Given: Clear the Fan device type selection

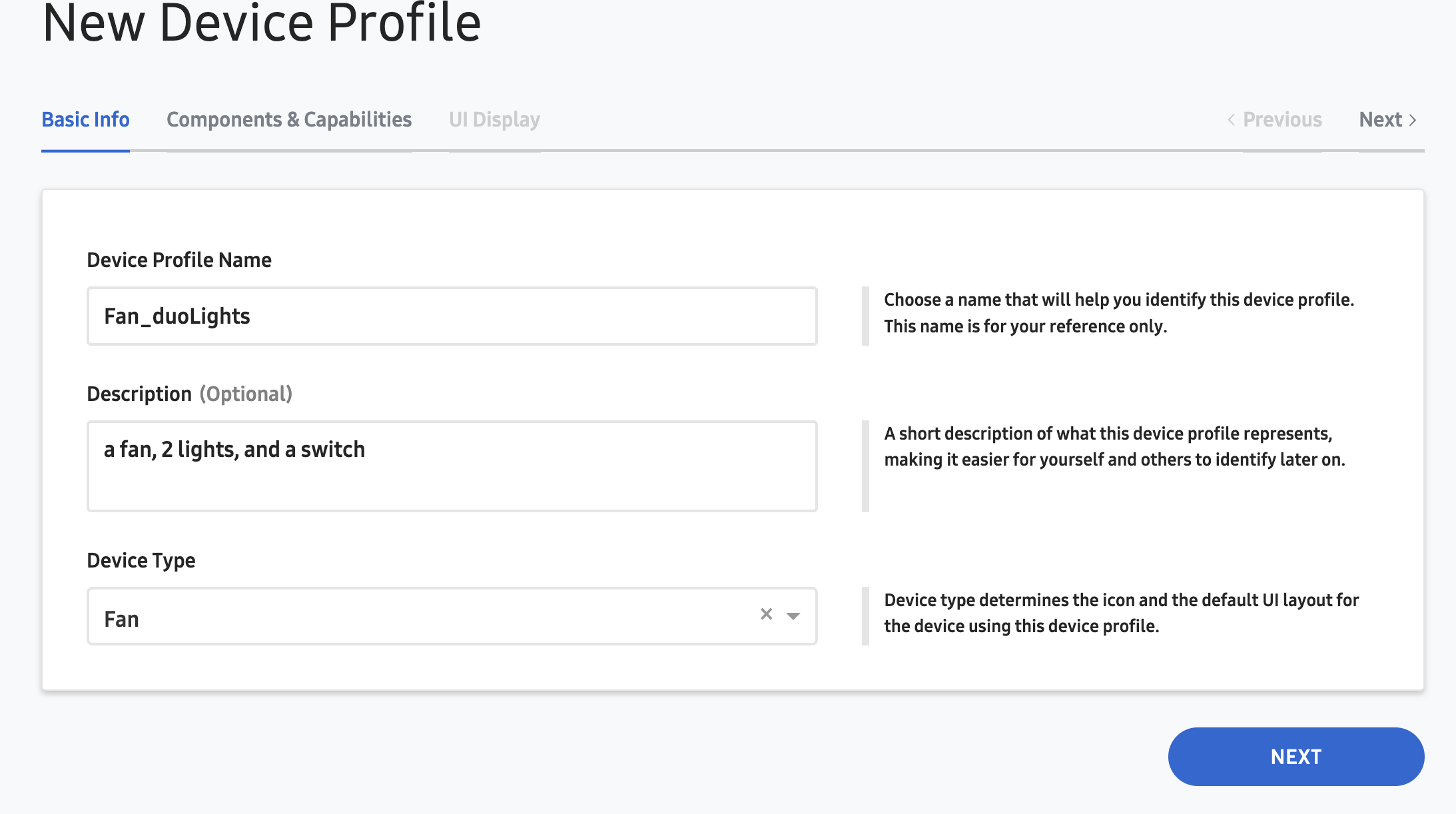Looking at the screenshot, I should pyautogui.click(x=766, y=614).
